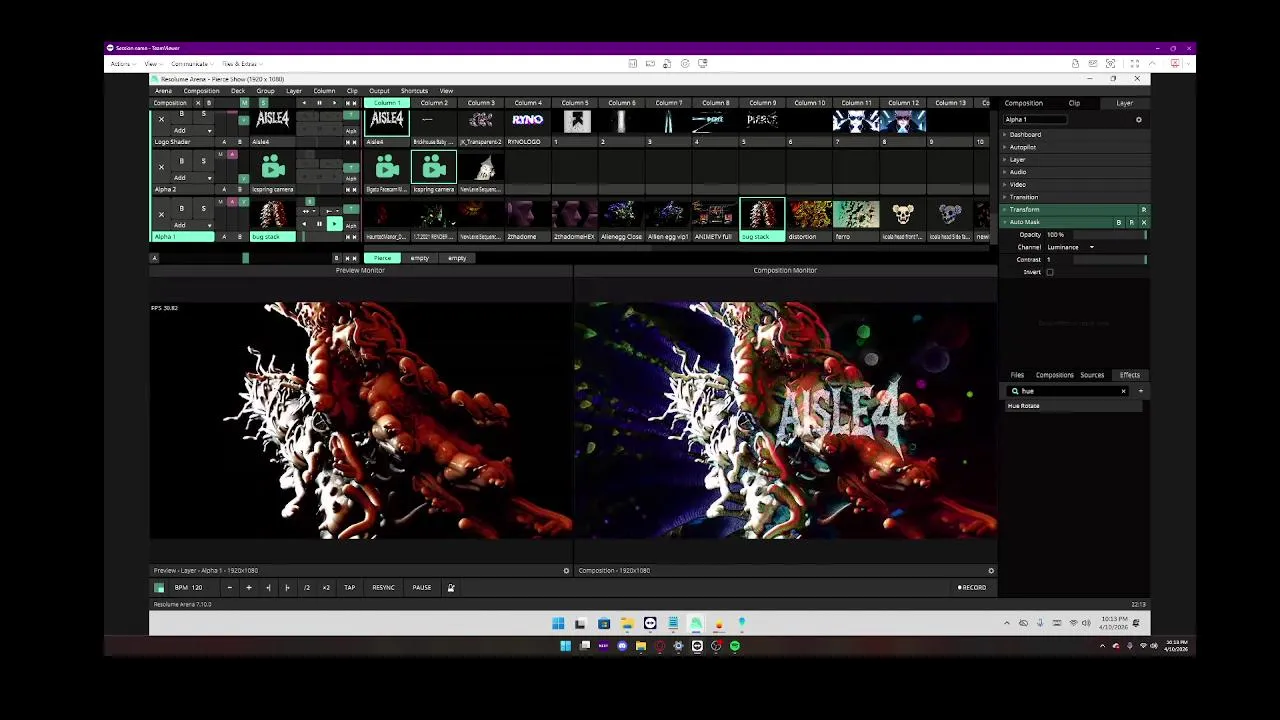This screenshot has width=1280, height=720.
Task: Adjust the Auto Mask Opacity slider
Action: (x=1110, y=234)
